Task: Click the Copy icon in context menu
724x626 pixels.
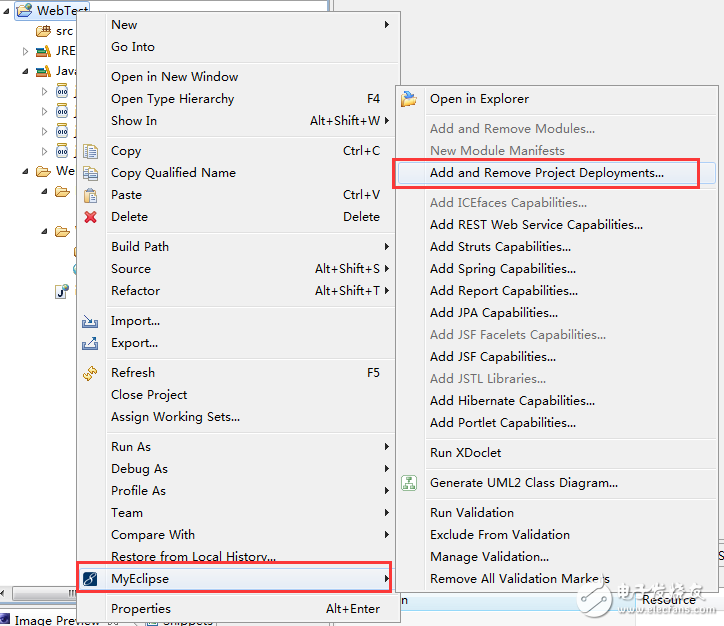Action: point(91,151)
